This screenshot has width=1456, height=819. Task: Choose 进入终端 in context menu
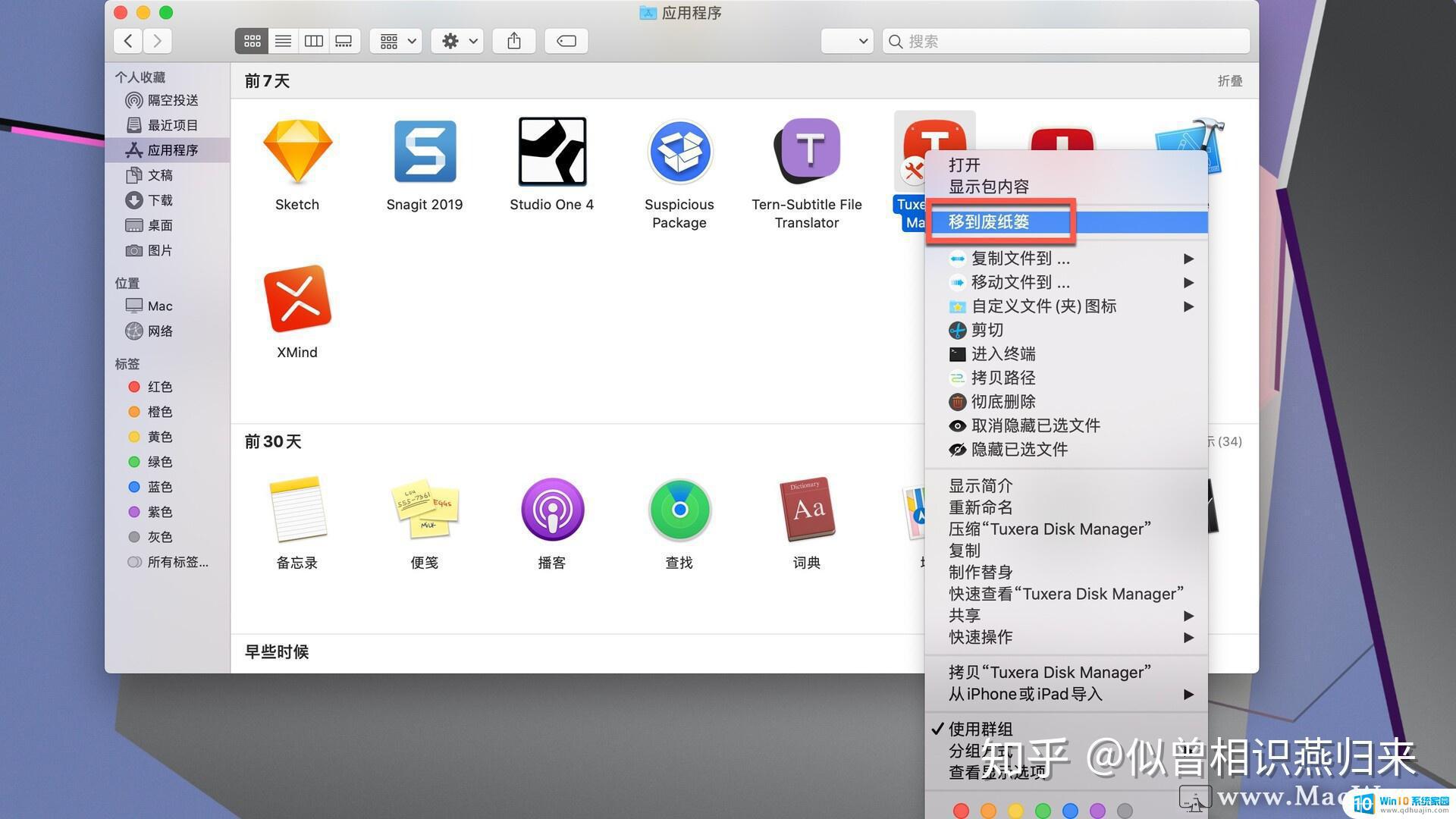(x=1066, y=354)
